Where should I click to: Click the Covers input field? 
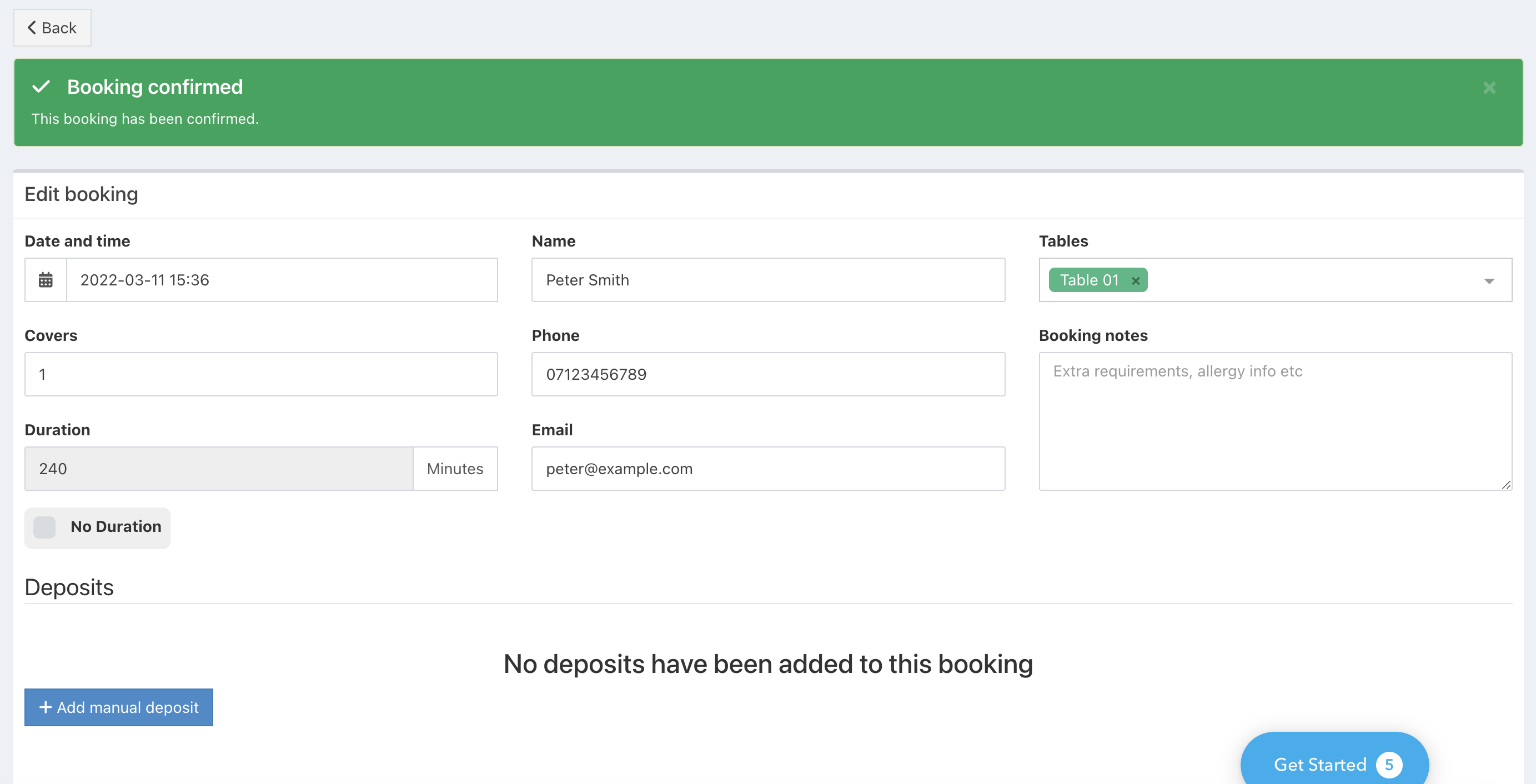point(260,374)
